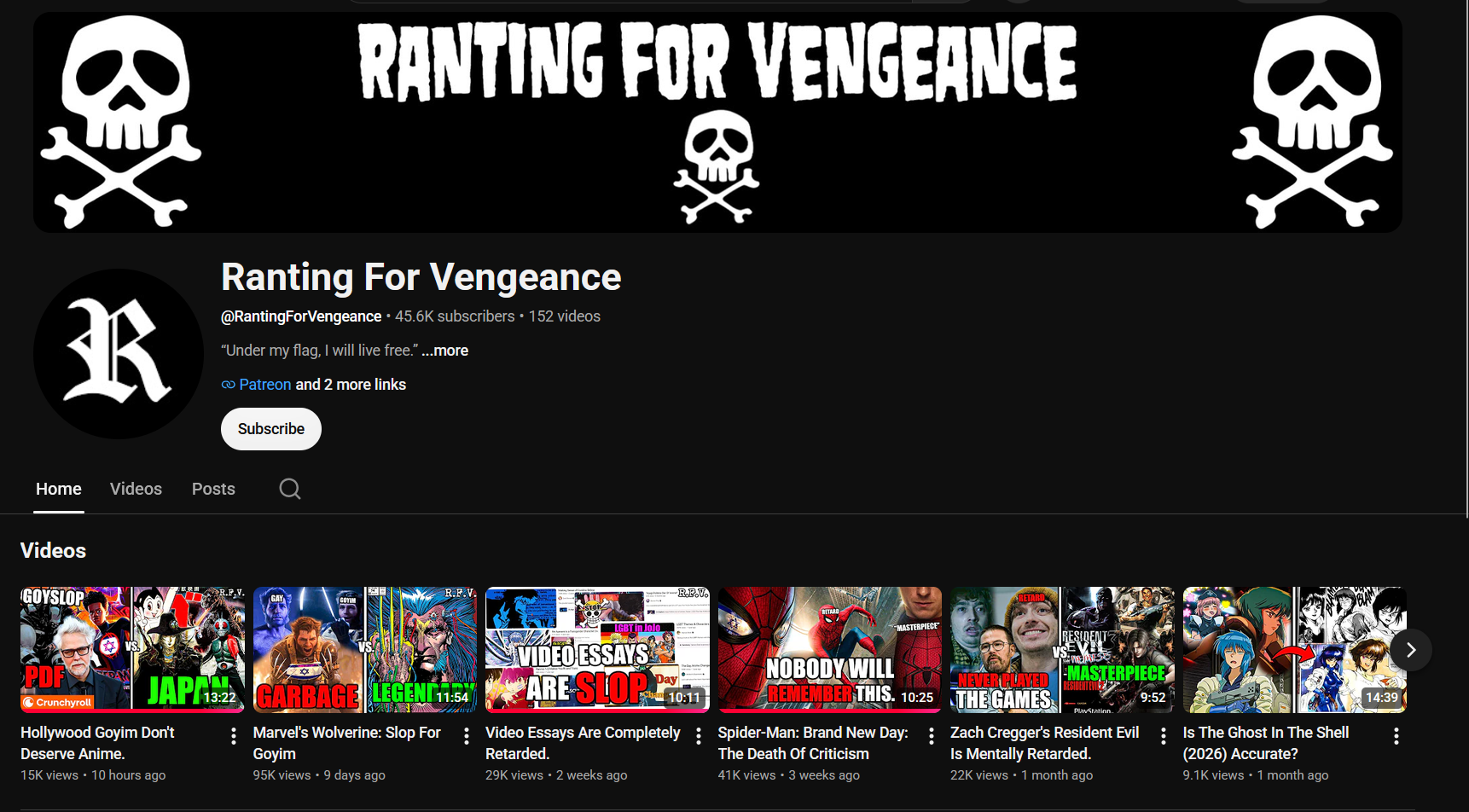Click '9.1K views • 1 month ago' text
Screen dimensions: 1469x812
[1256, 775]
